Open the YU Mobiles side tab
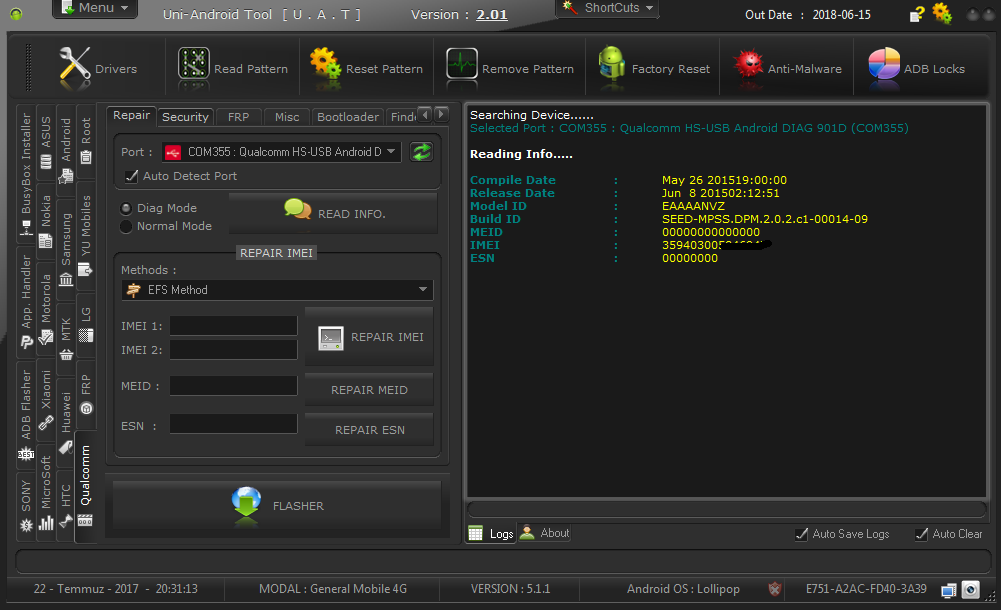This screenshot has height=610, width=1001. point(86,235)
